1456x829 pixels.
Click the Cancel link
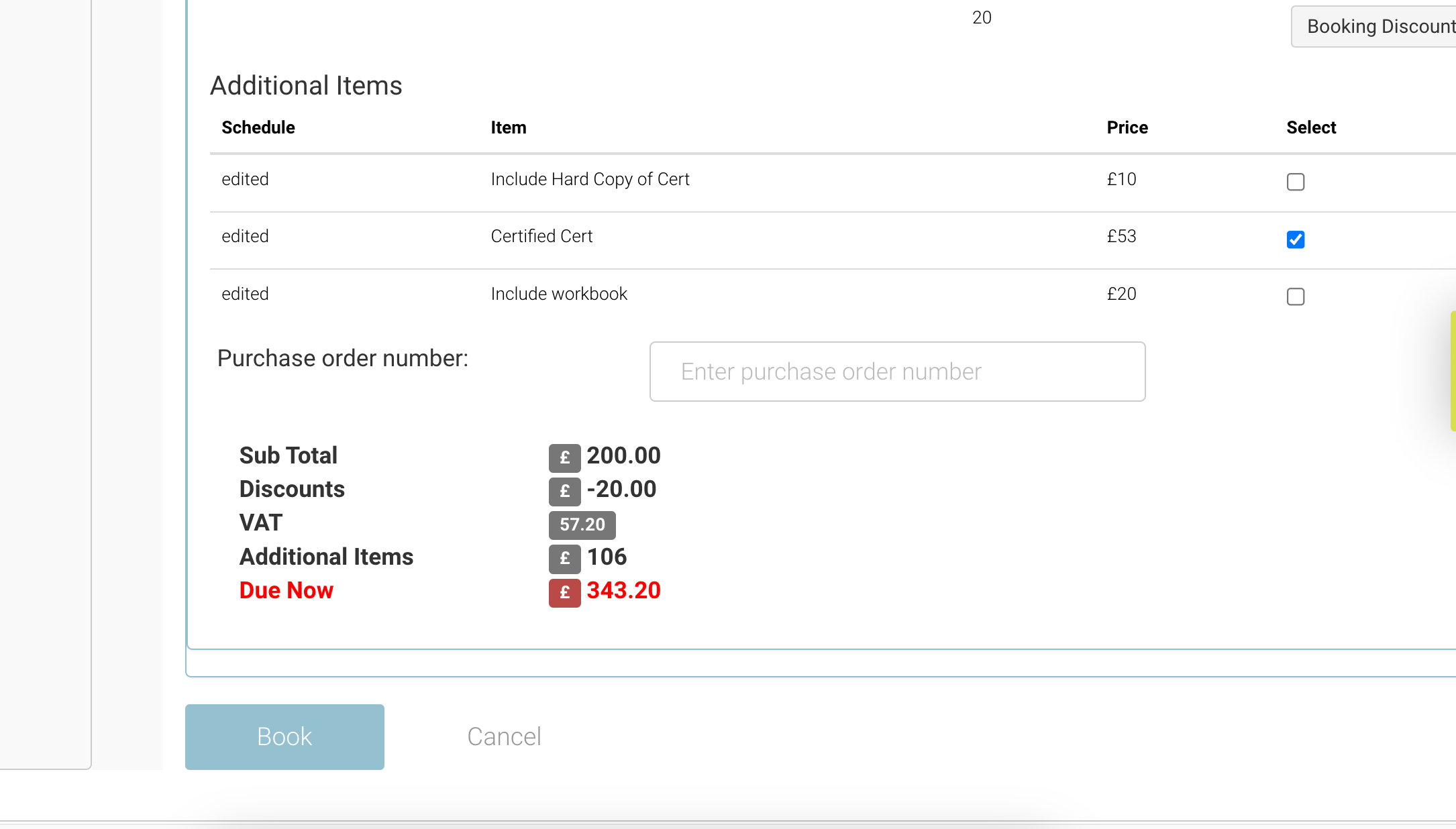[x=504, y=736]
